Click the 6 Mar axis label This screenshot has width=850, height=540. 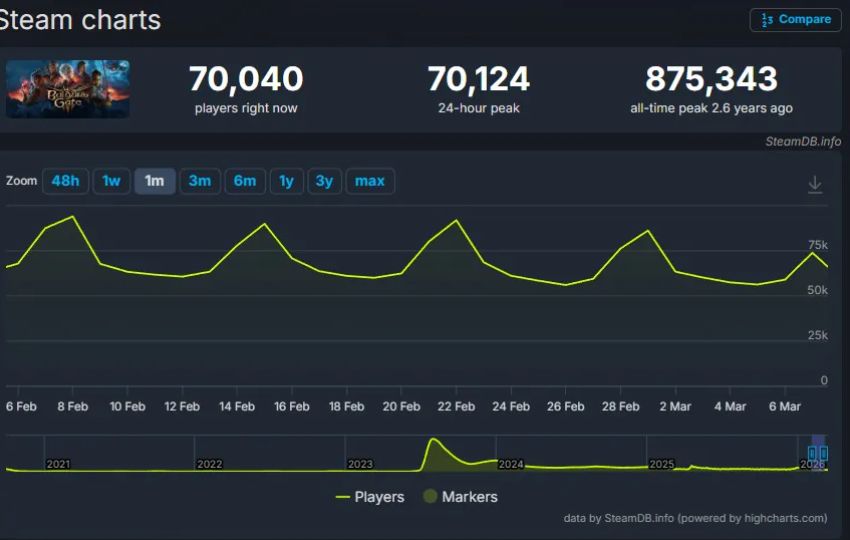click(784, 407)
